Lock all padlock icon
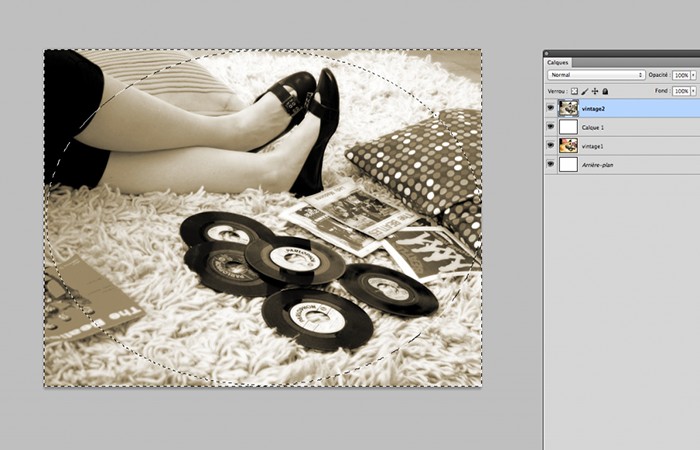 (605, 91)
